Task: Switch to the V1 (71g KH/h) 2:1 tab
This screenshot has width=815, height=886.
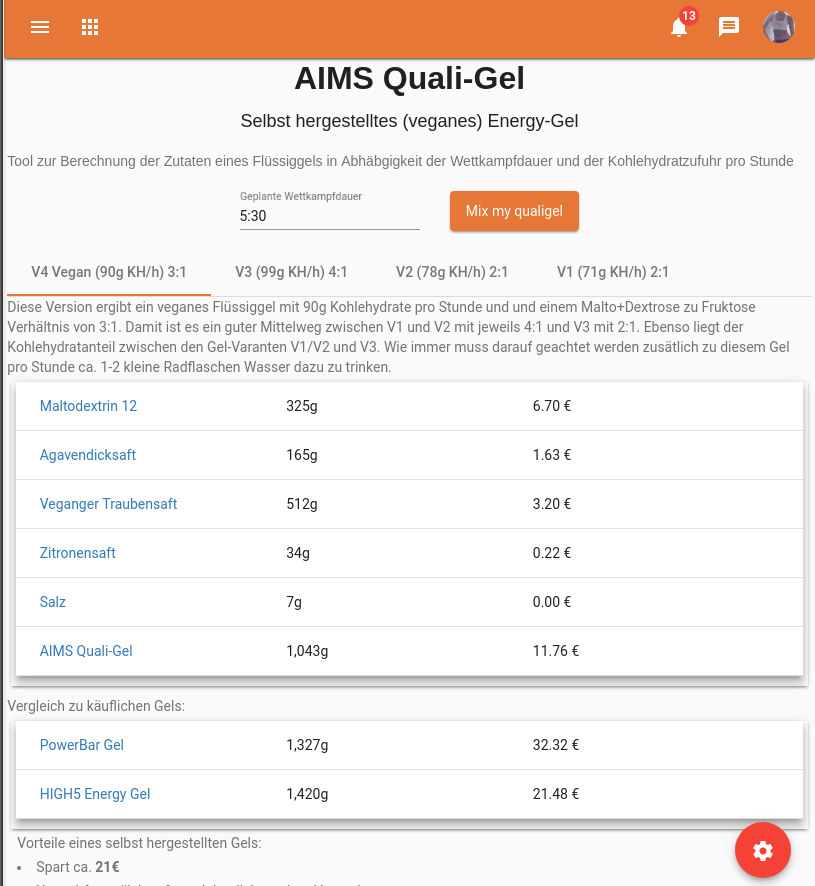Action: pos(613,272)
